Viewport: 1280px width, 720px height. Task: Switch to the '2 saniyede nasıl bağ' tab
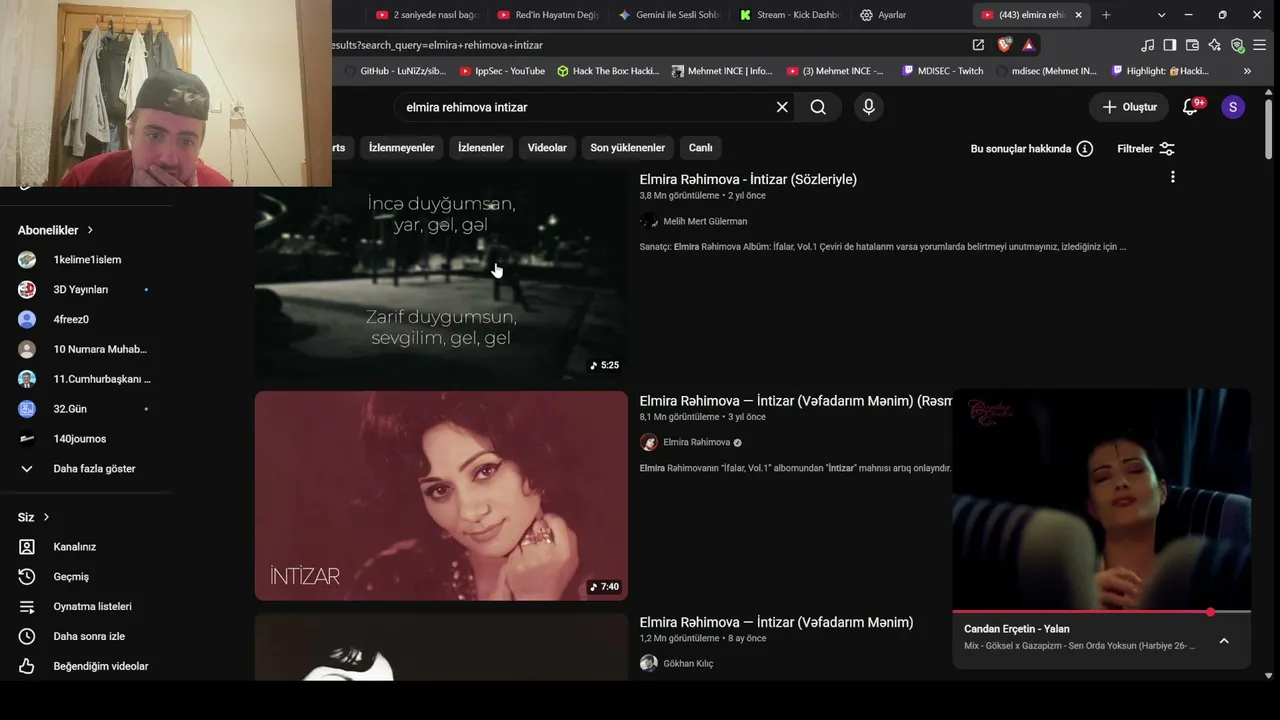point(428,15)
